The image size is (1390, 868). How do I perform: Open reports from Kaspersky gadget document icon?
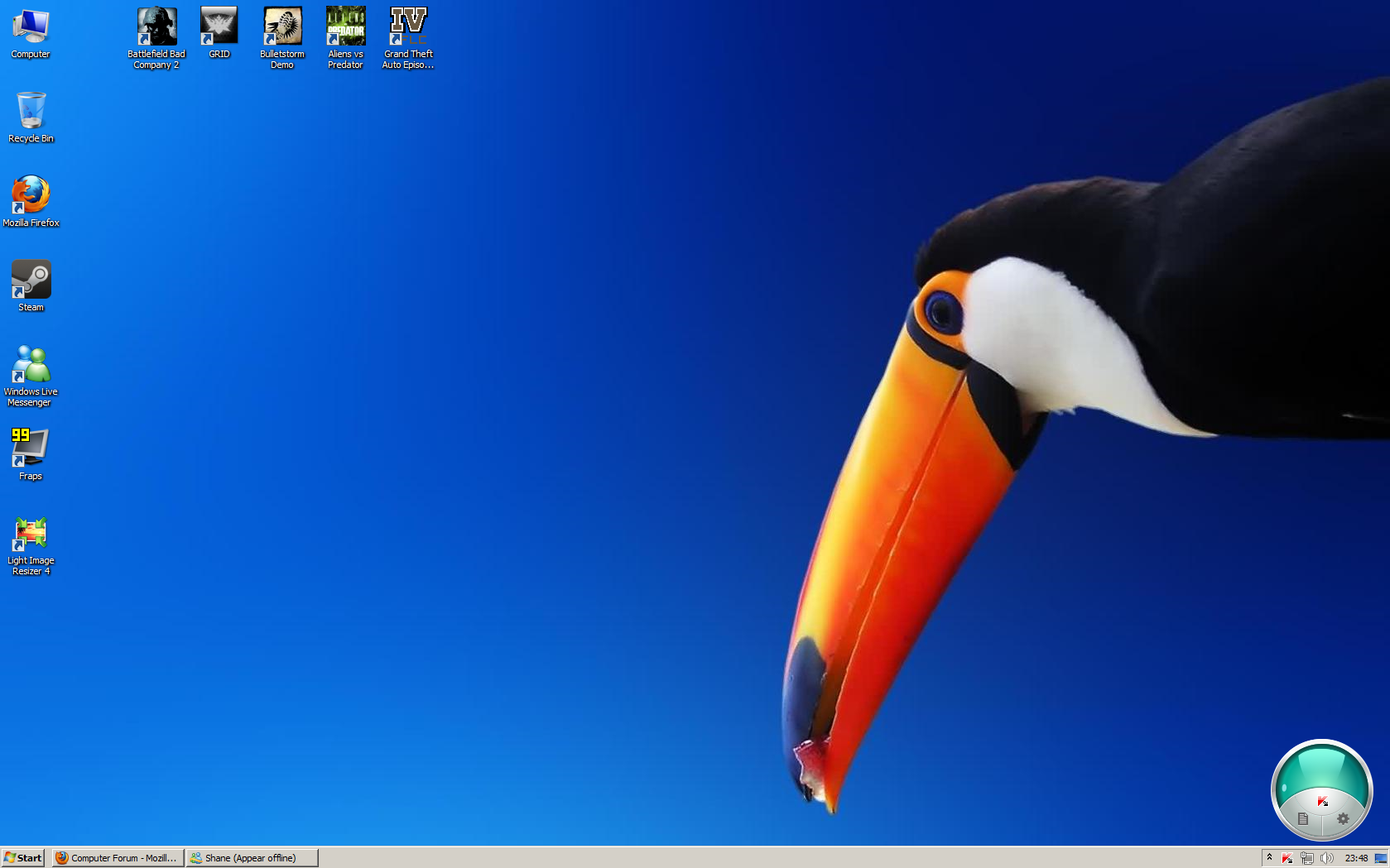pyautogui.click(x=1303, y=819)
